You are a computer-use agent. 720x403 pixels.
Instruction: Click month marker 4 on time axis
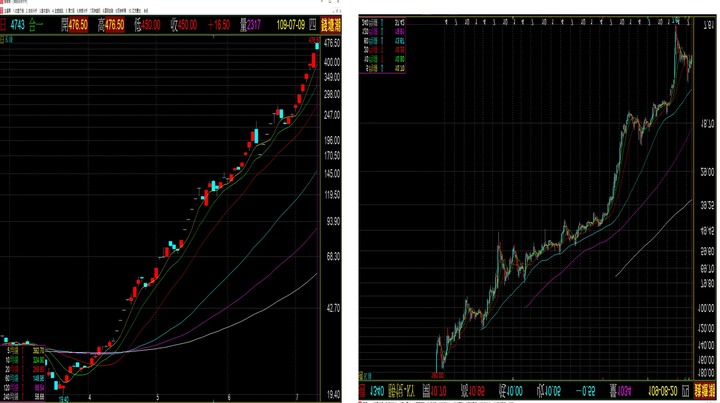tap(90, 397)
